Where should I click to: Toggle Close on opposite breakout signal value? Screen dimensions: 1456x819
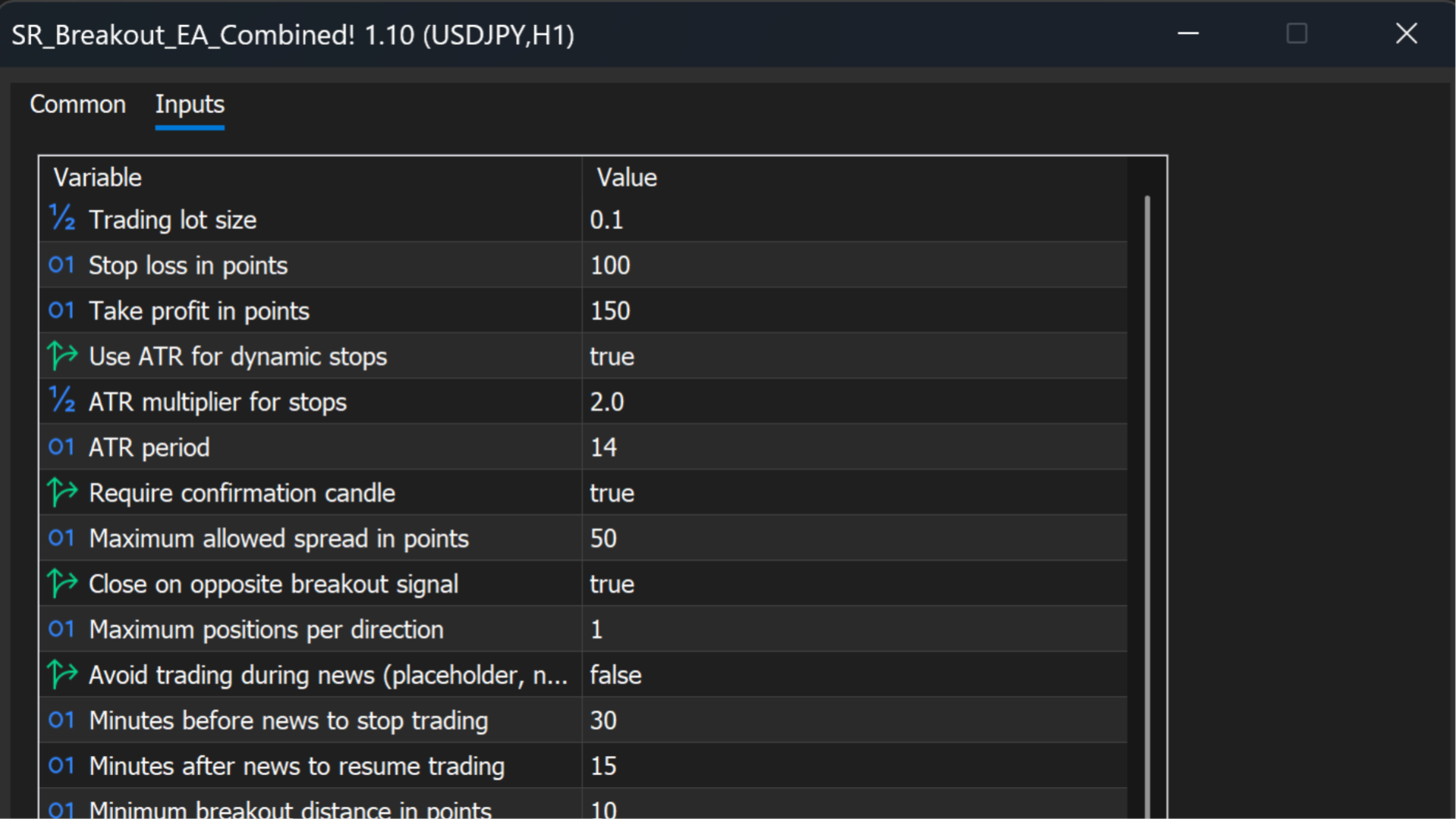tap(612, 584)
